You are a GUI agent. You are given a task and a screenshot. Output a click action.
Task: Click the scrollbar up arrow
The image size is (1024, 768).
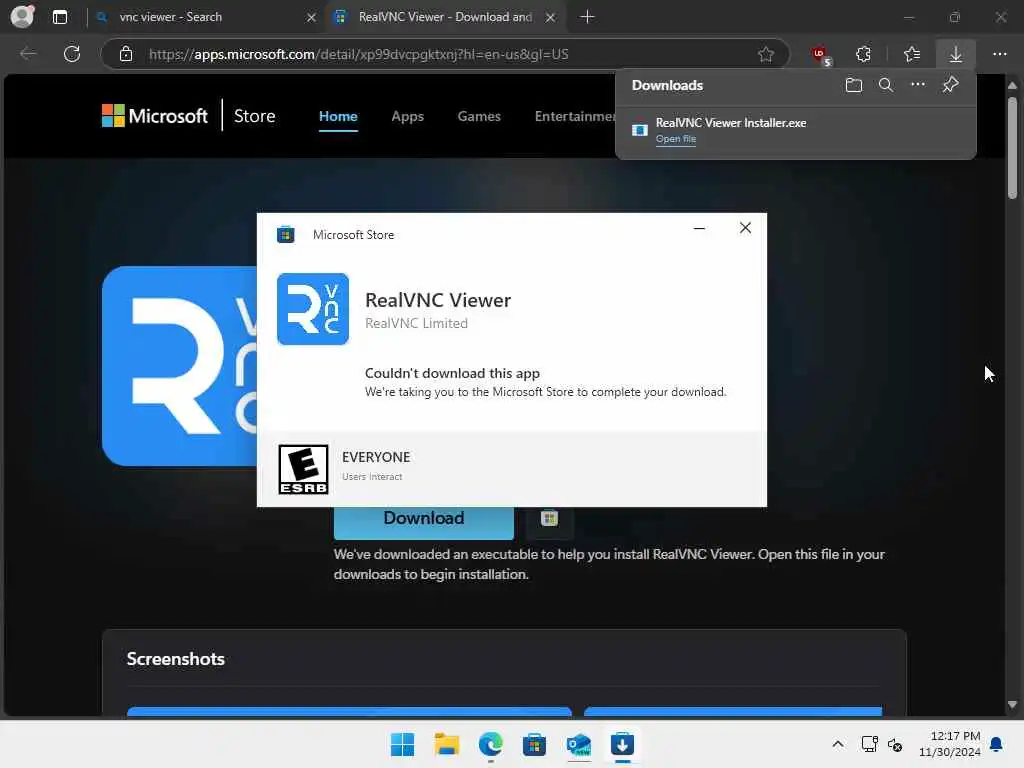tap(1012, 85)
